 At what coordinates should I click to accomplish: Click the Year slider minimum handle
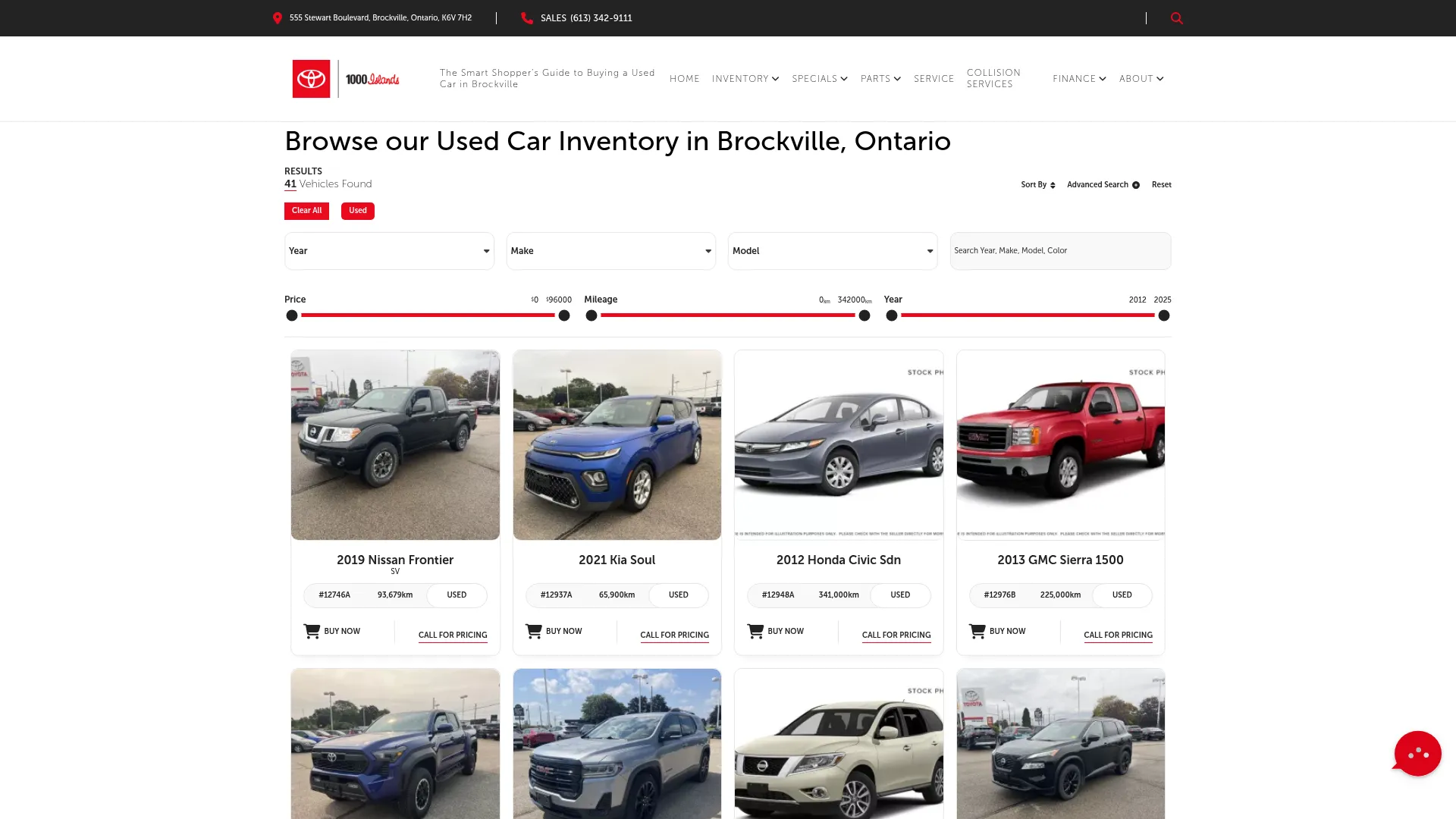click(892, 315)
